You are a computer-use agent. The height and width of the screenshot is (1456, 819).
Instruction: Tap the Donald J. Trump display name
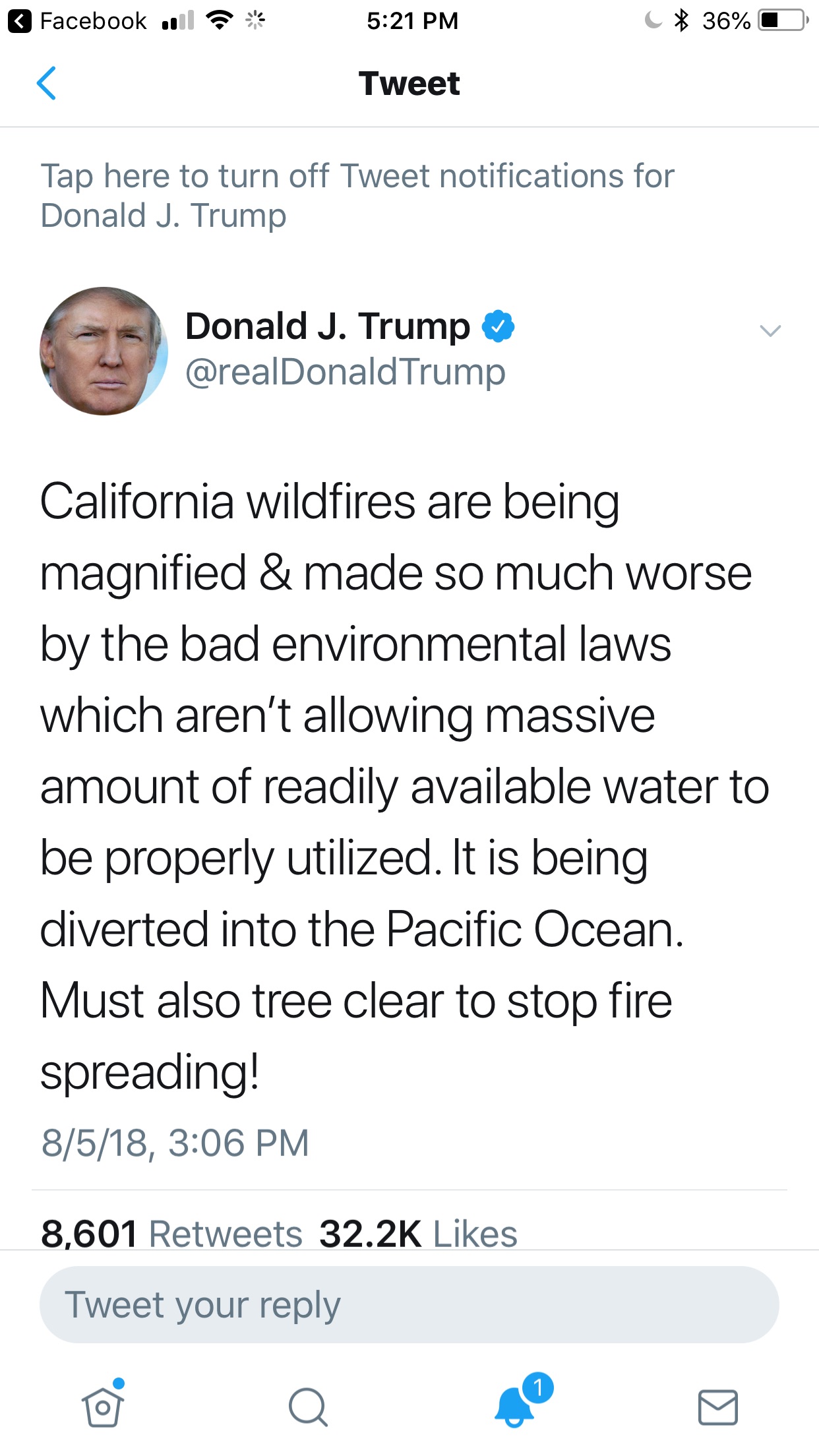328,326
